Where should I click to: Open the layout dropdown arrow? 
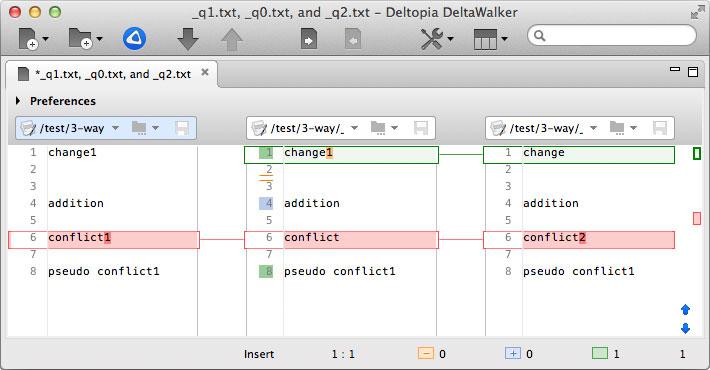(x=504, y=39)
